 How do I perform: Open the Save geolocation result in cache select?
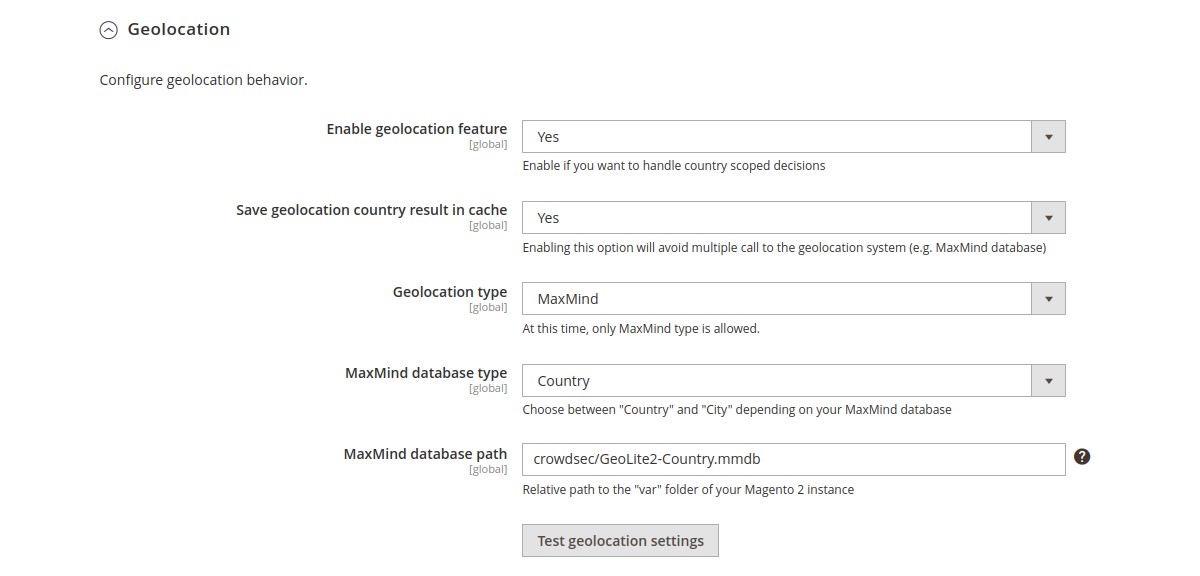(777, 218)
